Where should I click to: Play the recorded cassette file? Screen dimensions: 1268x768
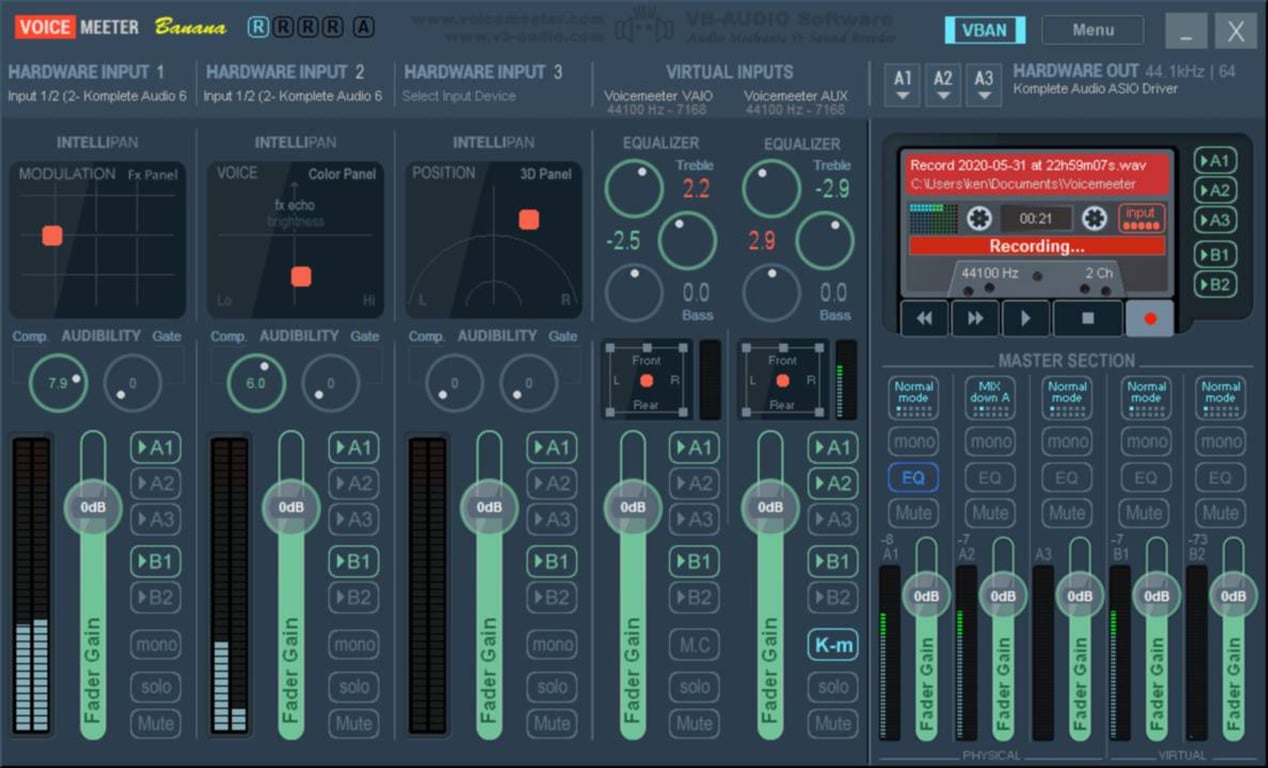(x=1025, y=318)
